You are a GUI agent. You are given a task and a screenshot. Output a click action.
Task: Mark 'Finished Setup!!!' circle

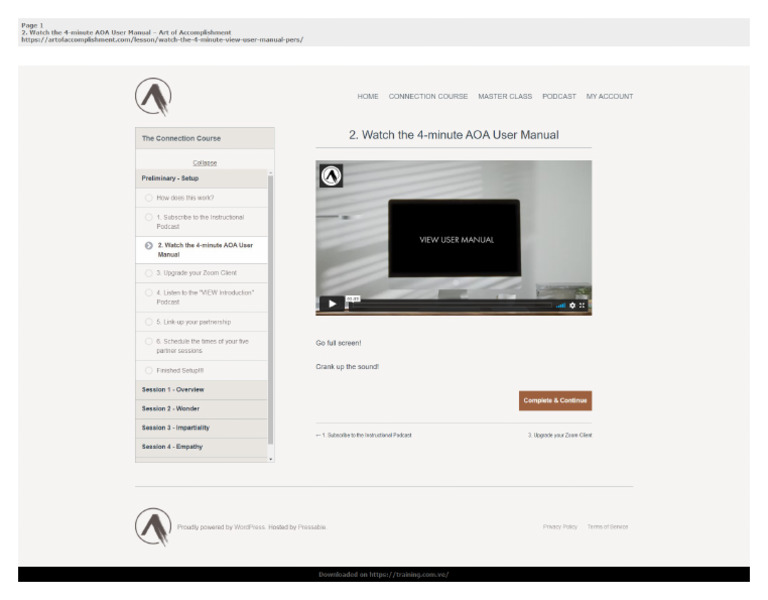[148, 370]
